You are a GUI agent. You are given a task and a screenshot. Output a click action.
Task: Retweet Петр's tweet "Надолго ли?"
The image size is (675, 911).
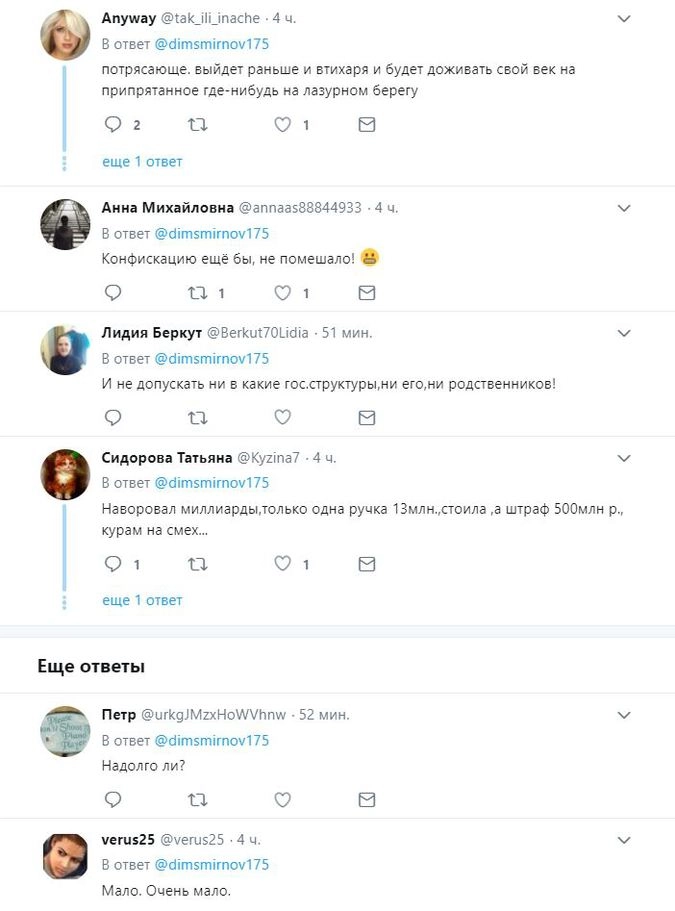[198, 799]
